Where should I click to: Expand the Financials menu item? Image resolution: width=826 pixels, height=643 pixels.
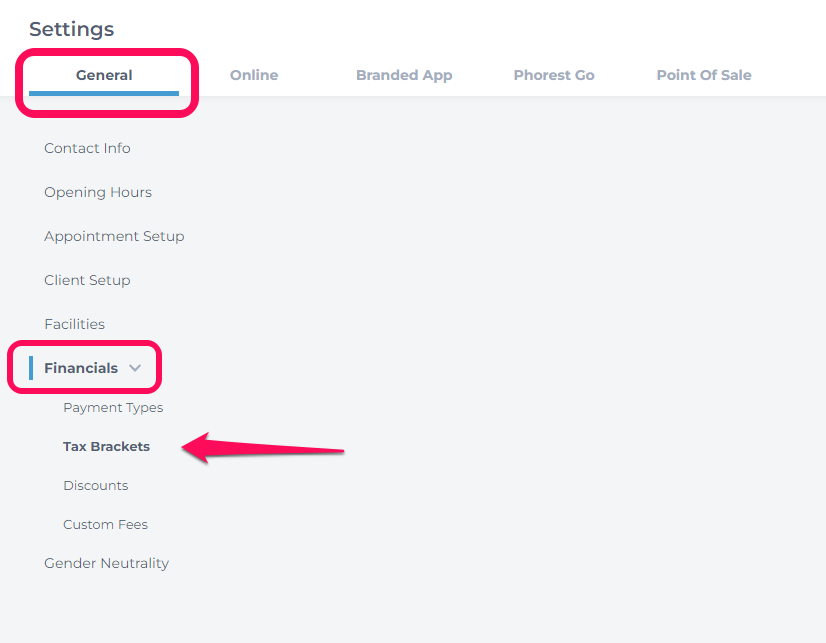[81, 368]
